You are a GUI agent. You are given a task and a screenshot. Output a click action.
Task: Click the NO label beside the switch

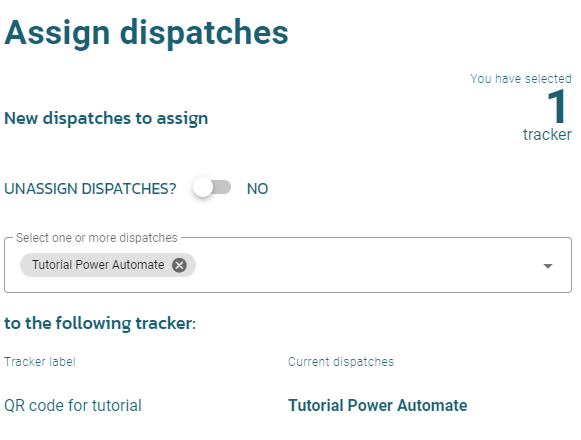(258, 189)
